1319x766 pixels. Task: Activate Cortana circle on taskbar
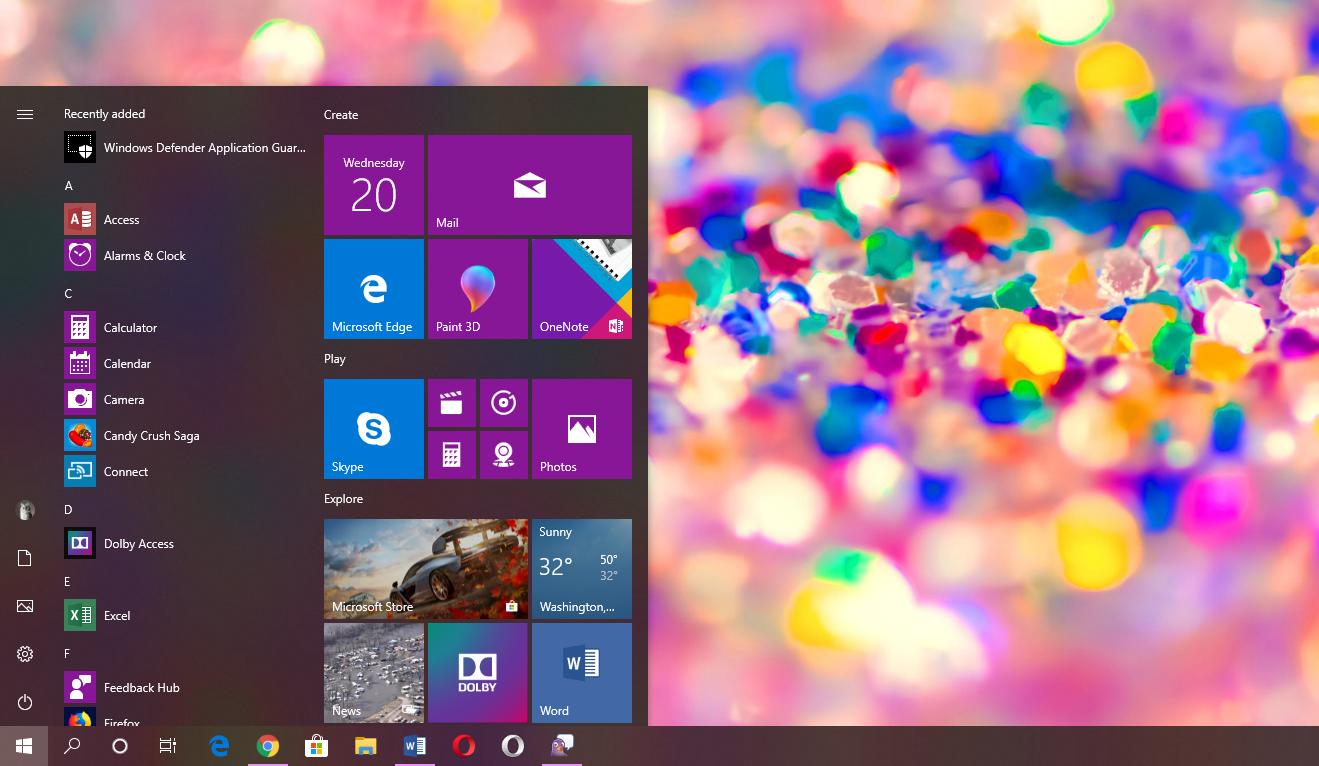(x=120, y=746)
